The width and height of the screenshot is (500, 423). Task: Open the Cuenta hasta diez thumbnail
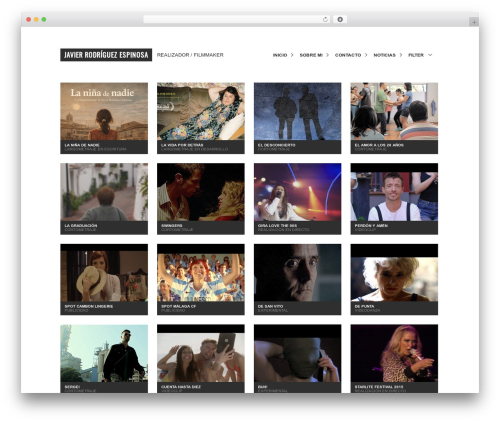click(201, 353)
